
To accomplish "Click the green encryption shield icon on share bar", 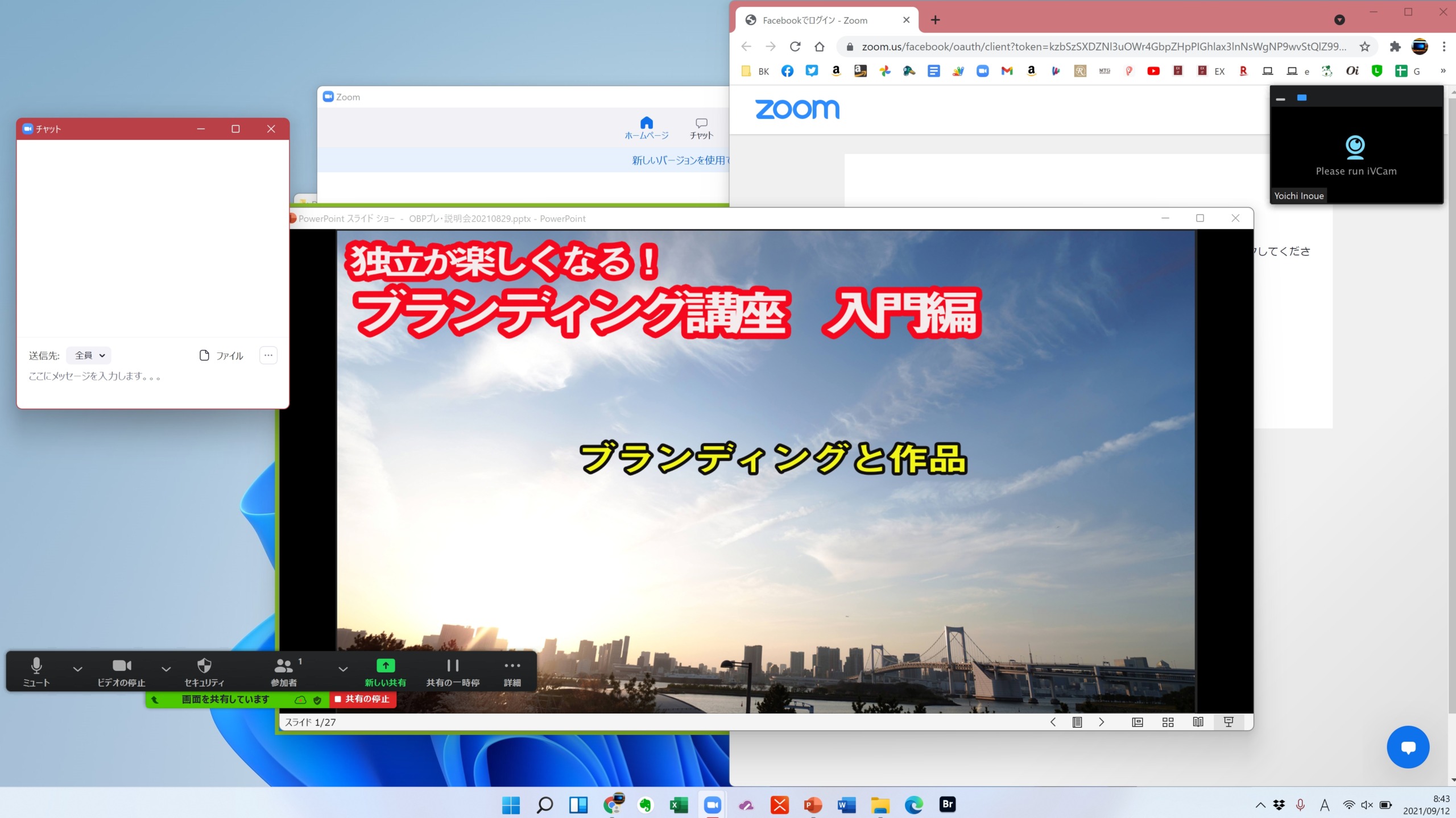I will pyautogui.click(x=317, y=700).
